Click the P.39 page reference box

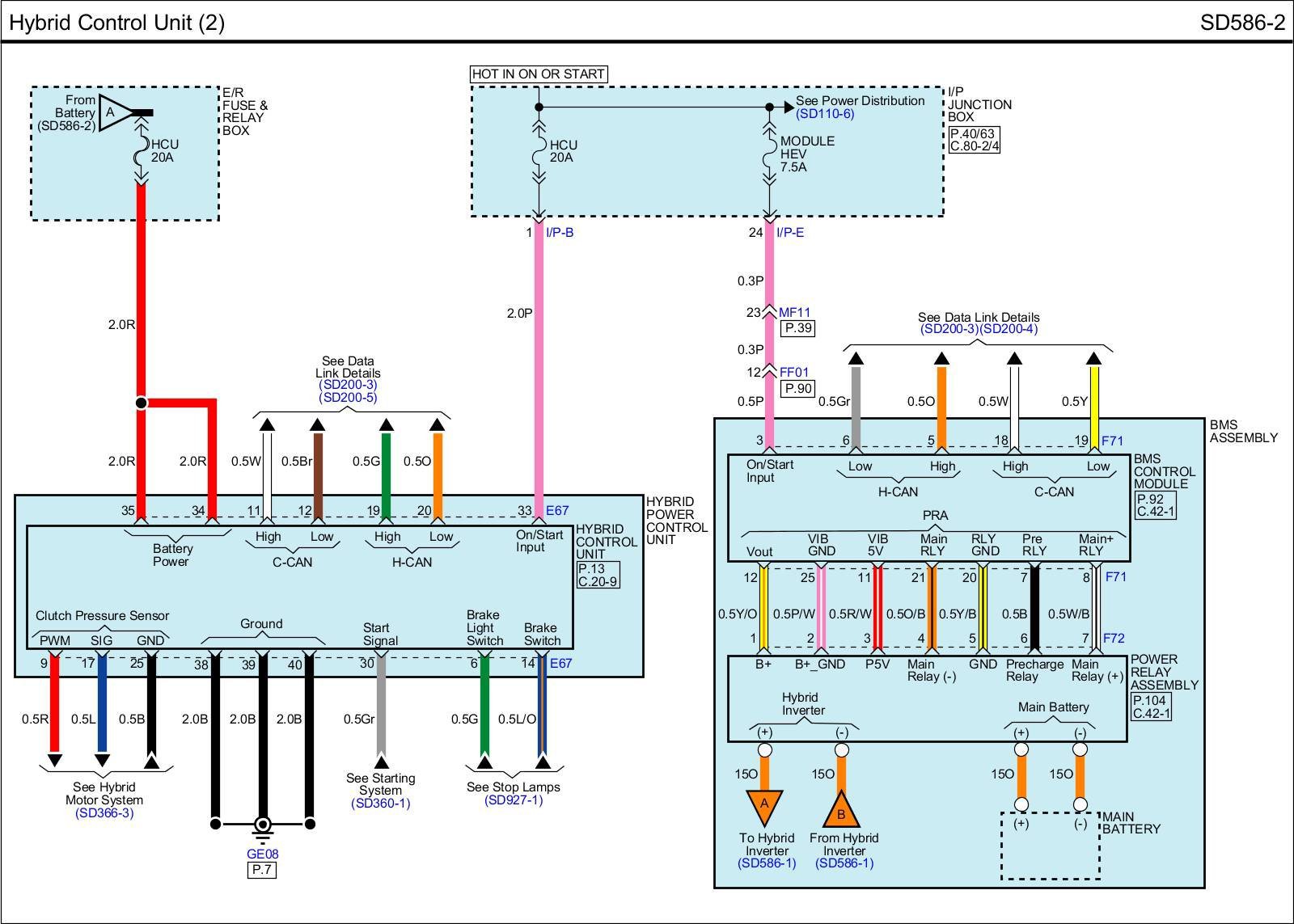point(797,328)
